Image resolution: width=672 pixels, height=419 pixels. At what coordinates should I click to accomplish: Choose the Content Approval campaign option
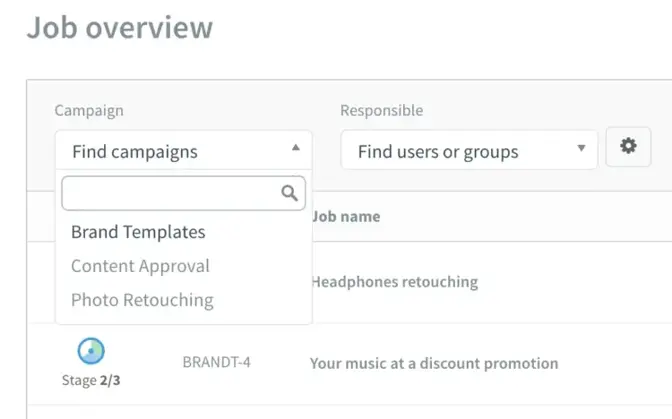click(x=140, y=266)
